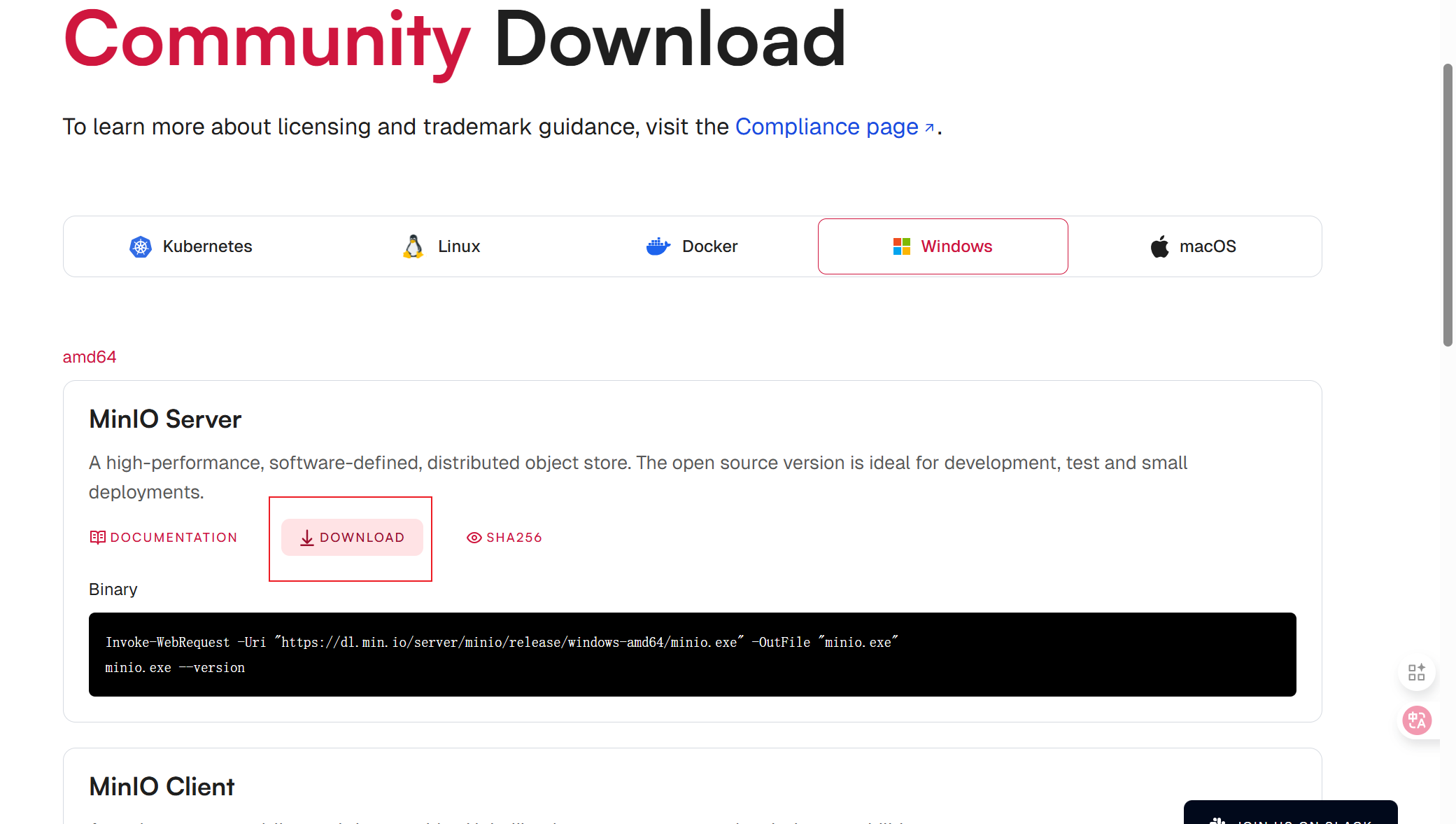The height and width of the screenshot is (824, 1456).
Task: Open the Docker download tab
Action: (692, 246)
